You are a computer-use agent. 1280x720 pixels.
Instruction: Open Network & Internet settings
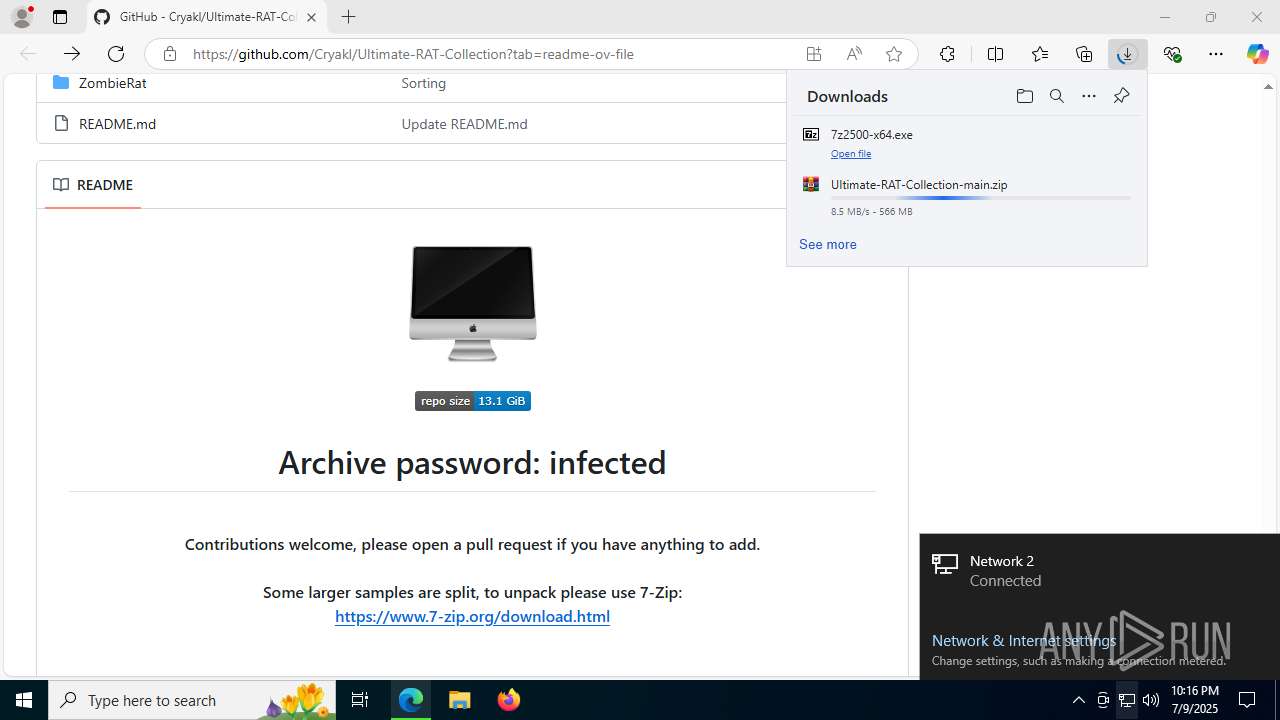tap(1024, 640)
